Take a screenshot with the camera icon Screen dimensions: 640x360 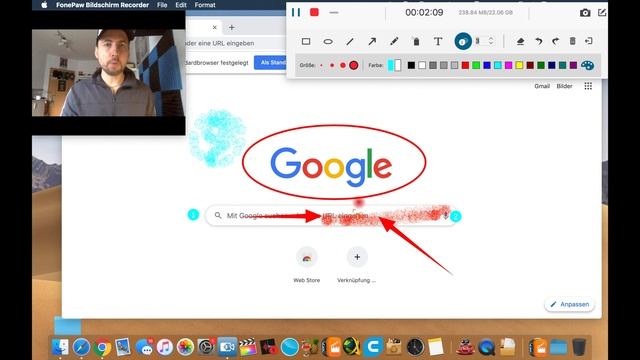[x=585, y=13]
